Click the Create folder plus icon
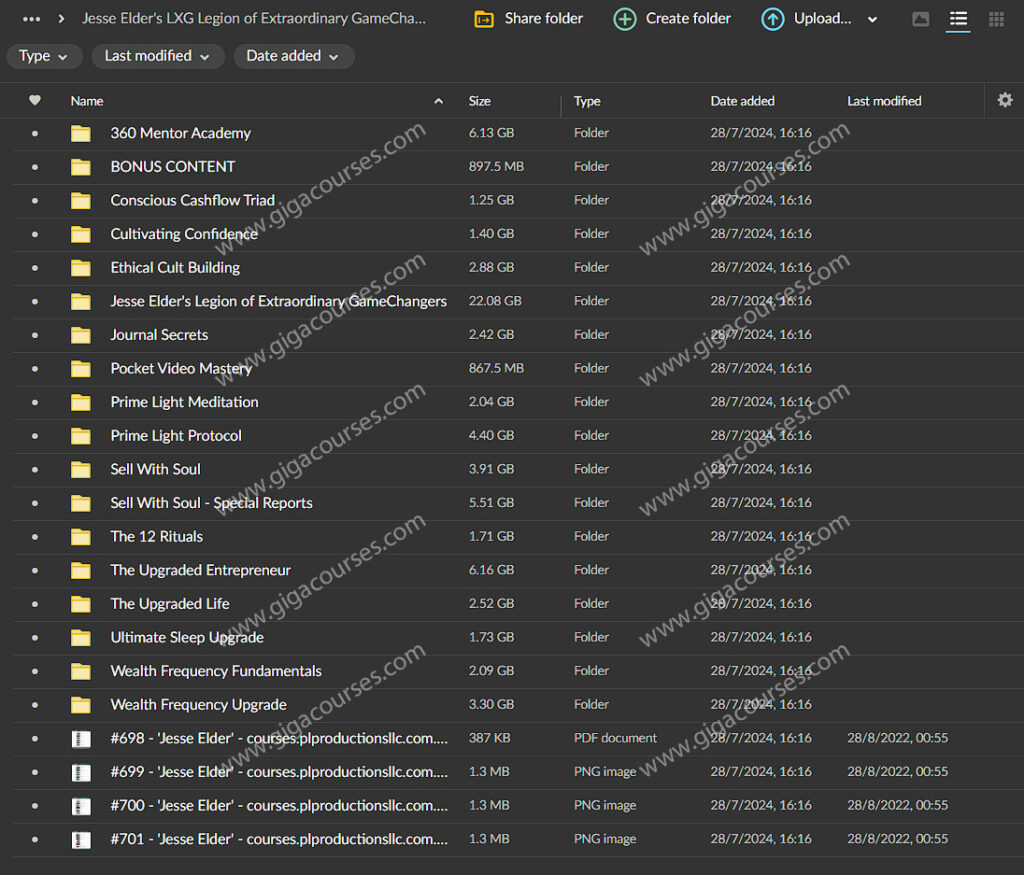This screenshot has height=875, width=1024. [x=624, y=19]
